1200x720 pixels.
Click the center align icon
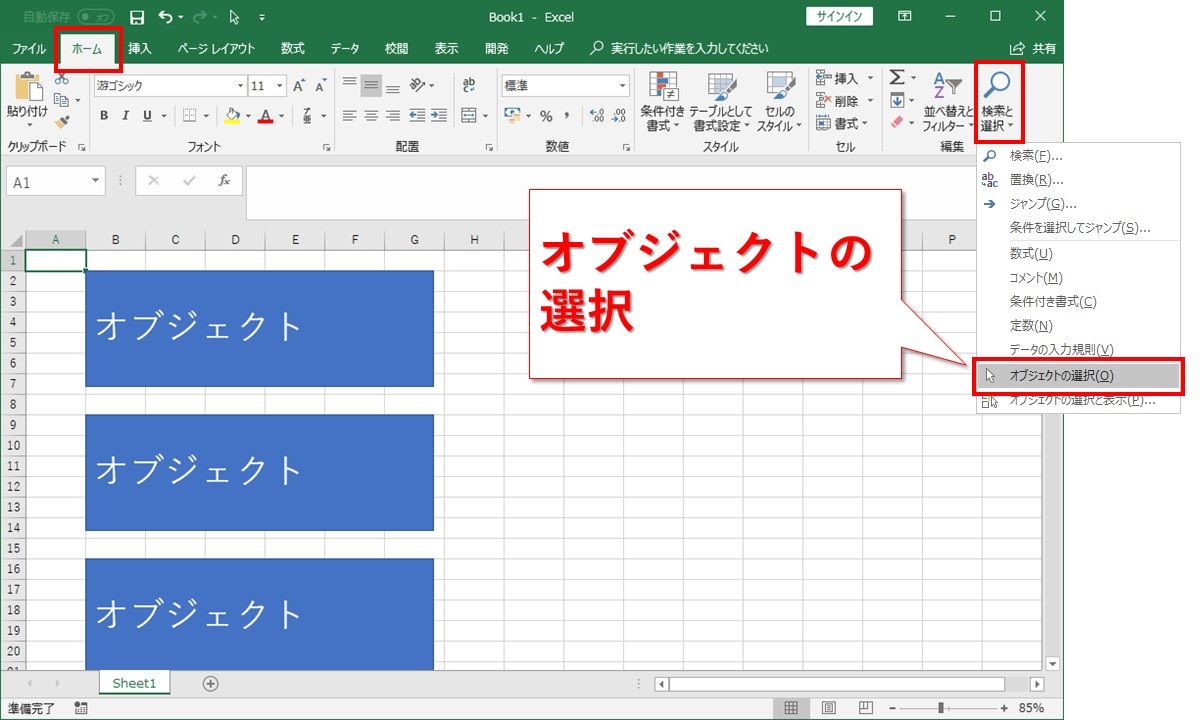click(x=371, y=116)
